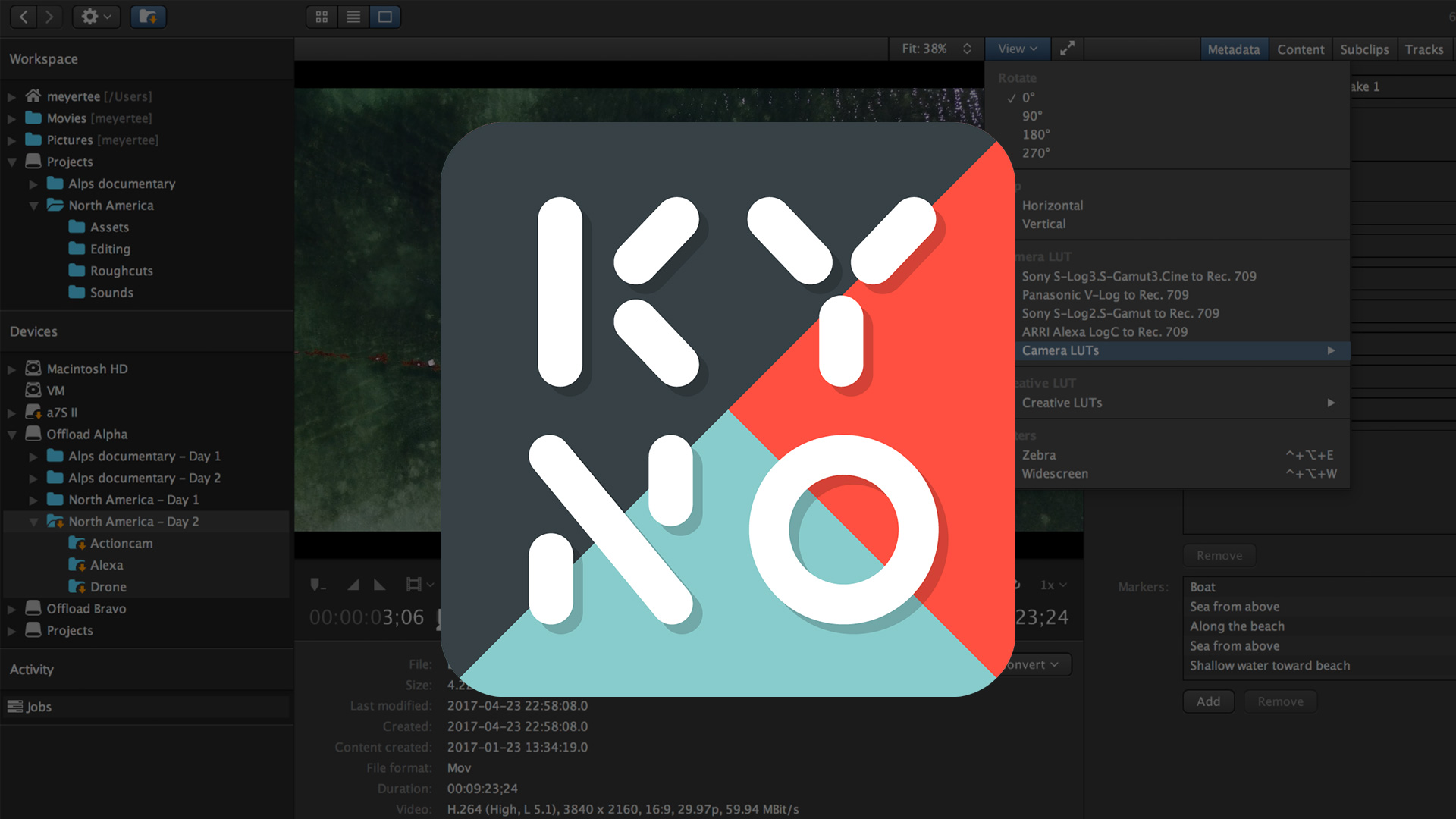The width and height of the screenshot is (1456, 819).
Task: Select the 0° rotation option
Action: pos(1028,98)
